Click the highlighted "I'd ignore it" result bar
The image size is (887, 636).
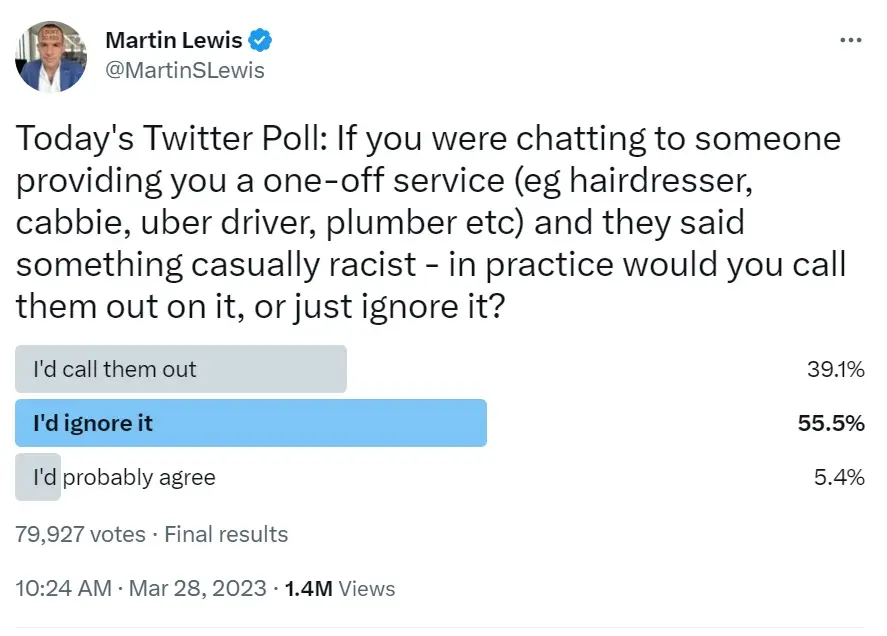250,423
